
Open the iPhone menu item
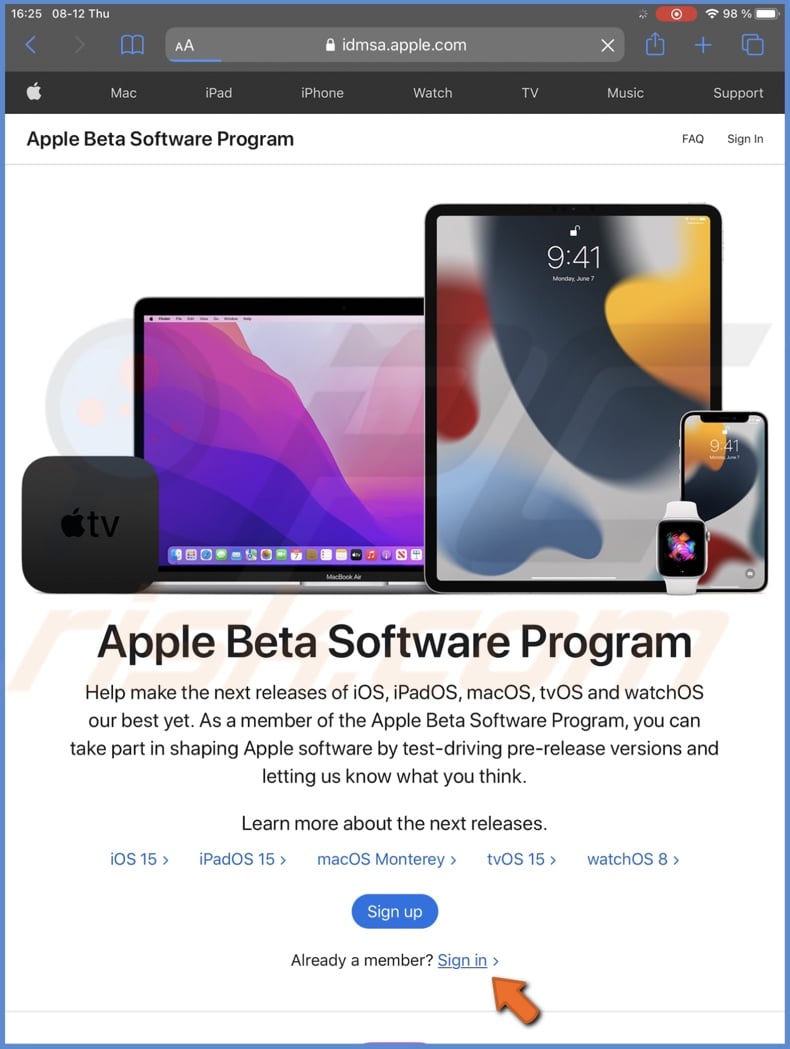coord(322,93)
